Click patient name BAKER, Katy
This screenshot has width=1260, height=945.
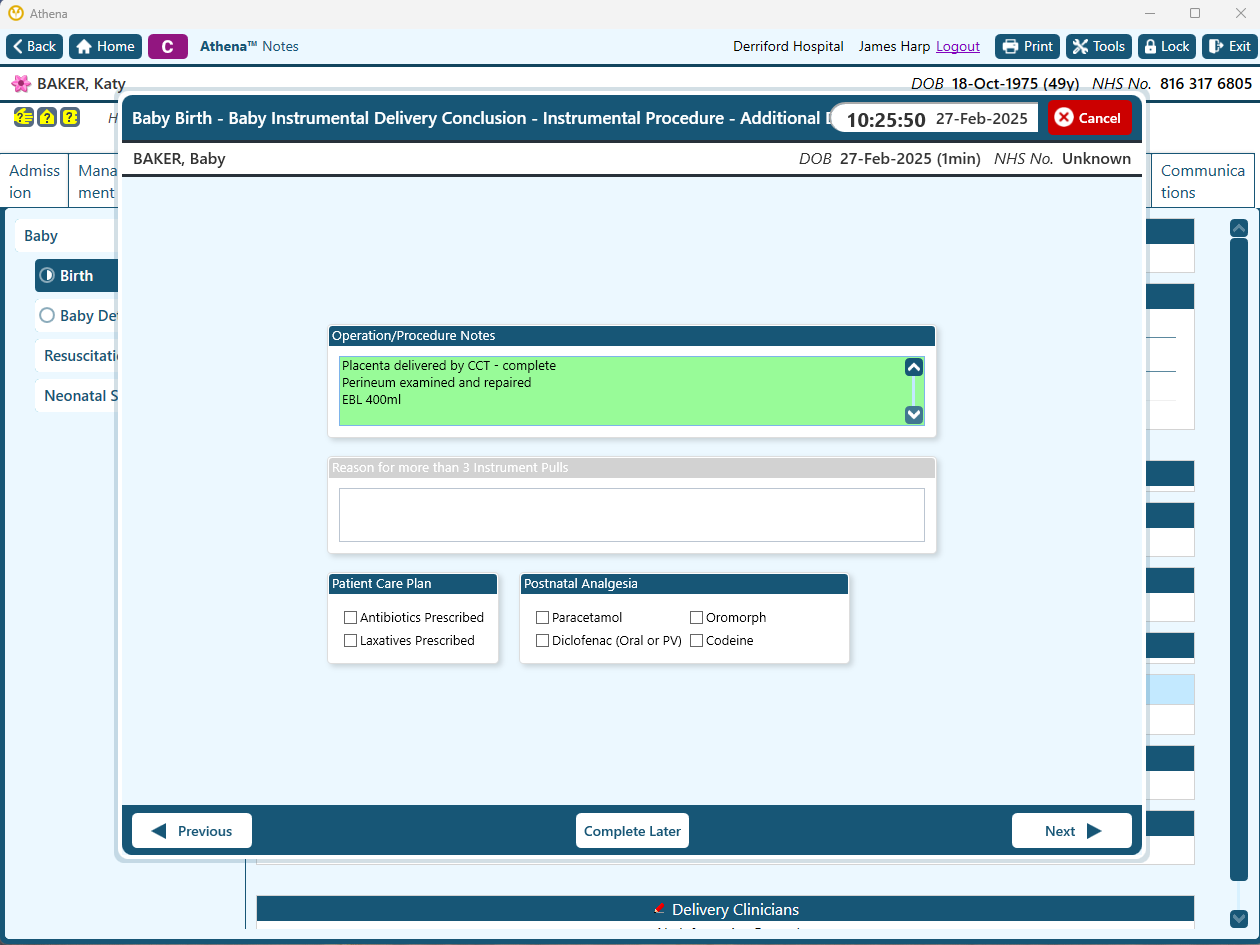81,84
